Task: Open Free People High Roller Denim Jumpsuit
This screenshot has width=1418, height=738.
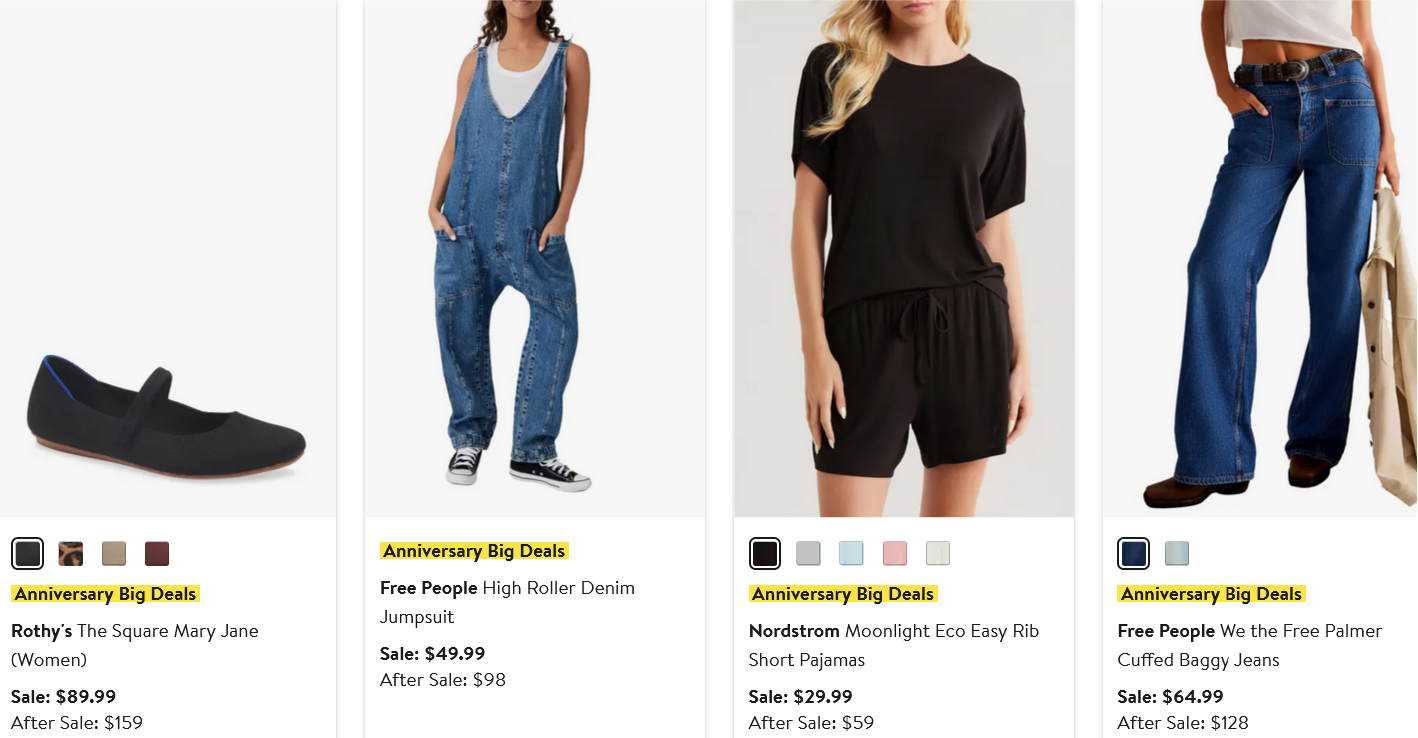Action: click(508, 602)
